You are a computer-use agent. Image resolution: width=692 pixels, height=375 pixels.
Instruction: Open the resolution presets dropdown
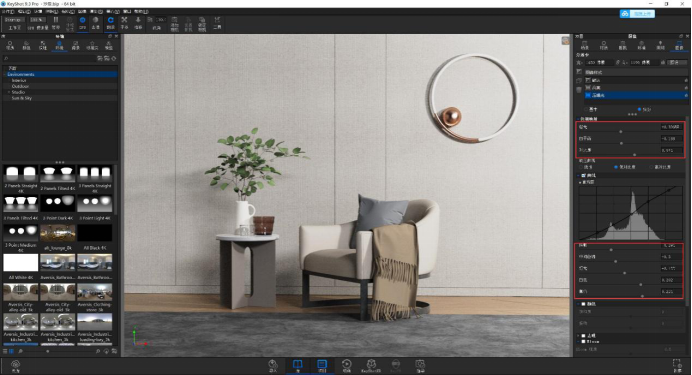(677, 63)
